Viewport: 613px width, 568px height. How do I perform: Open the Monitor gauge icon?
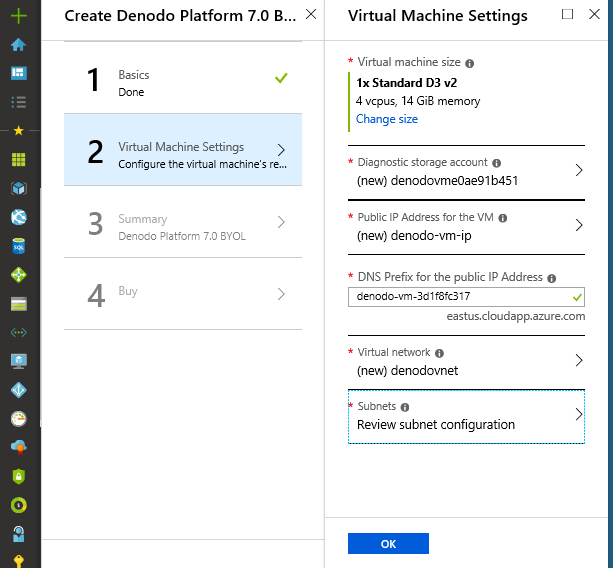(18, 419)
